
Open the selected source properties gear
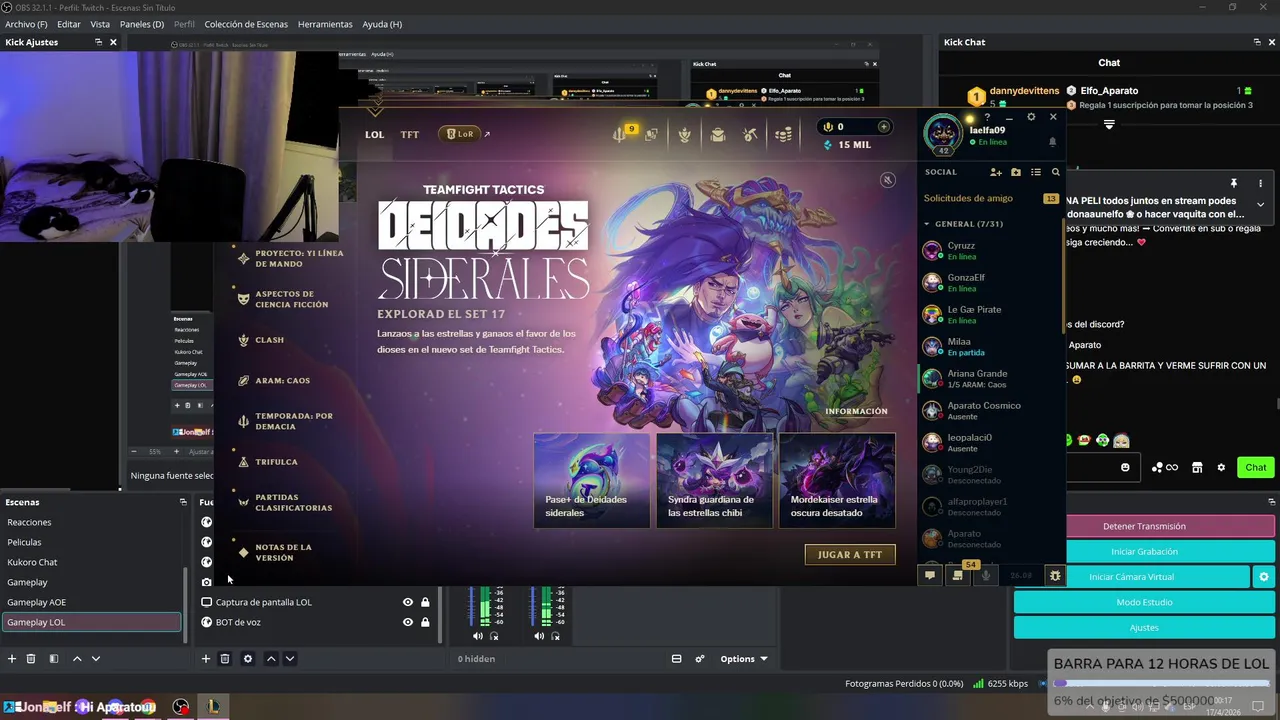tap(248, 659)
